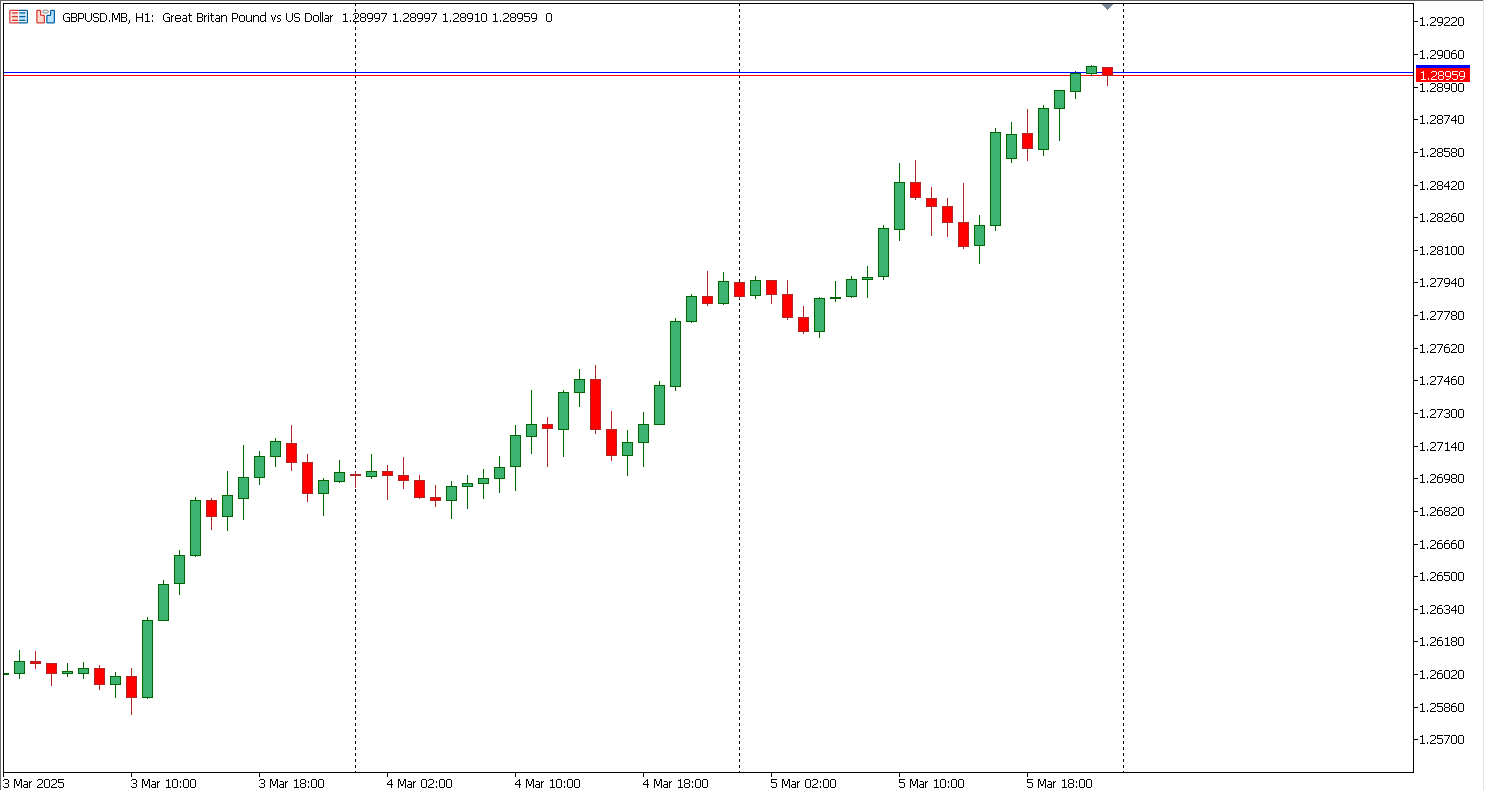Click the 1.25700 price axis label
Screen dimensions: 1485x790
point(1441,740)
